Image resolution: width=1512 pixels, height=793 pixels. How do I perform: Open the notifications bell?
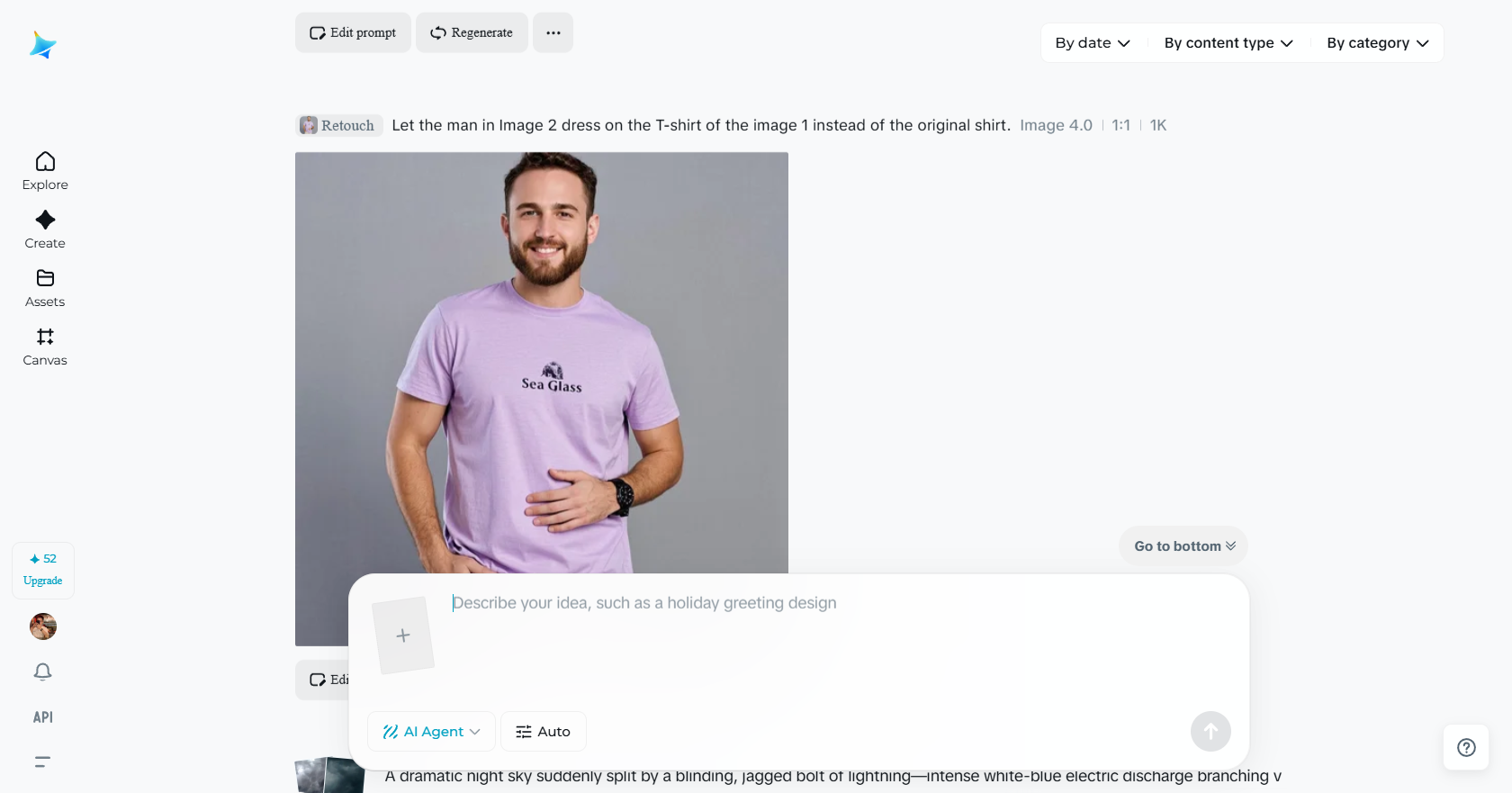[x=43, y=671]
